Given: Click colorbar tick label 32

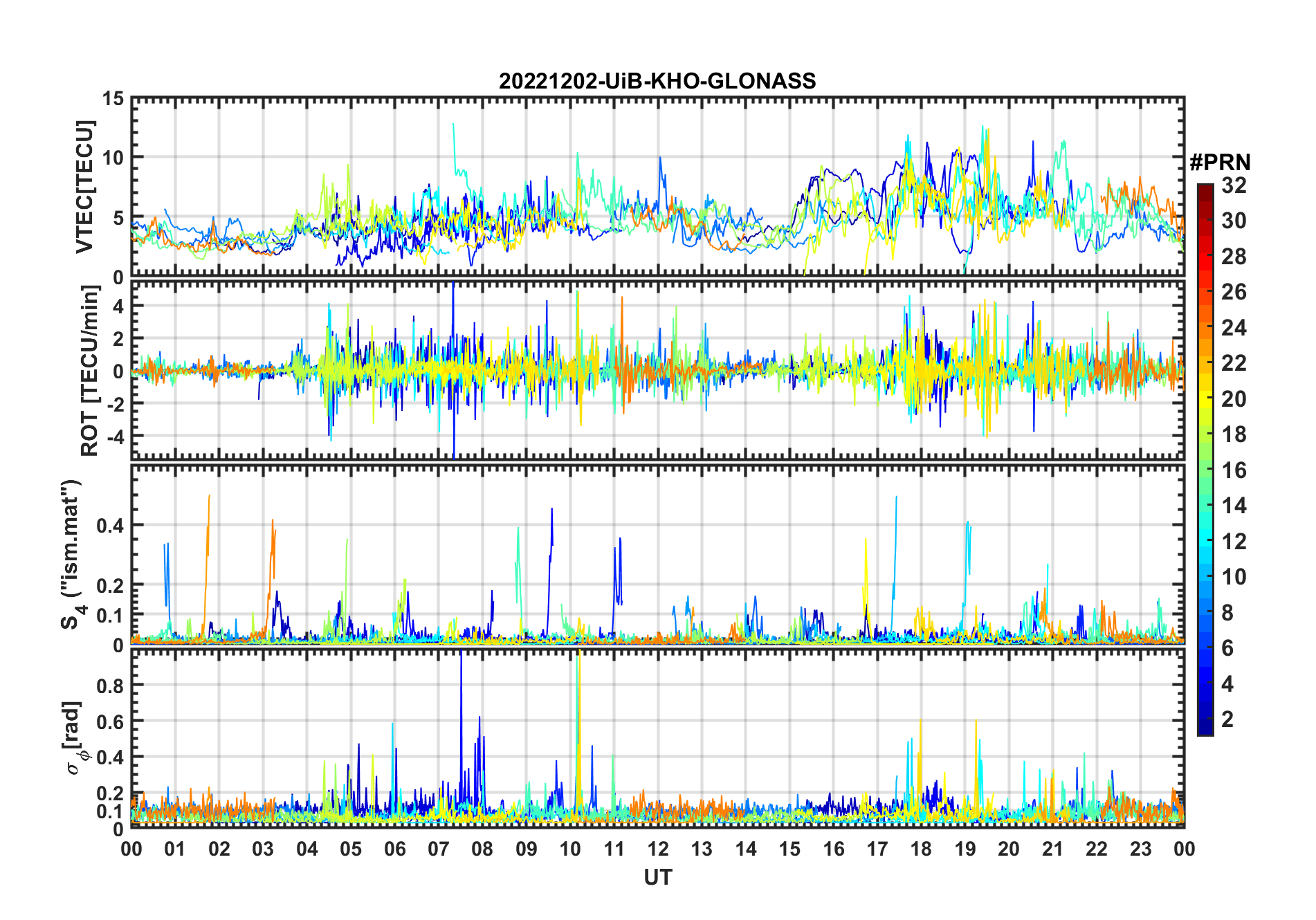Looking at the screenshot, I should tap(1234, 185).
